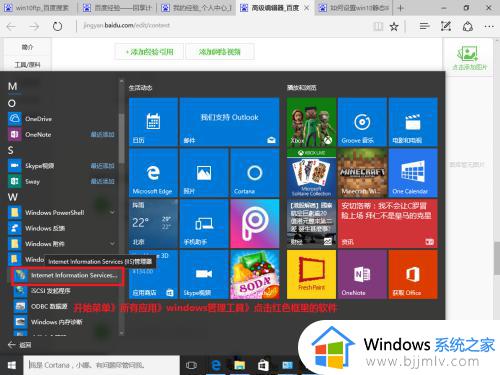Open the purple OneNote tile

362,275
